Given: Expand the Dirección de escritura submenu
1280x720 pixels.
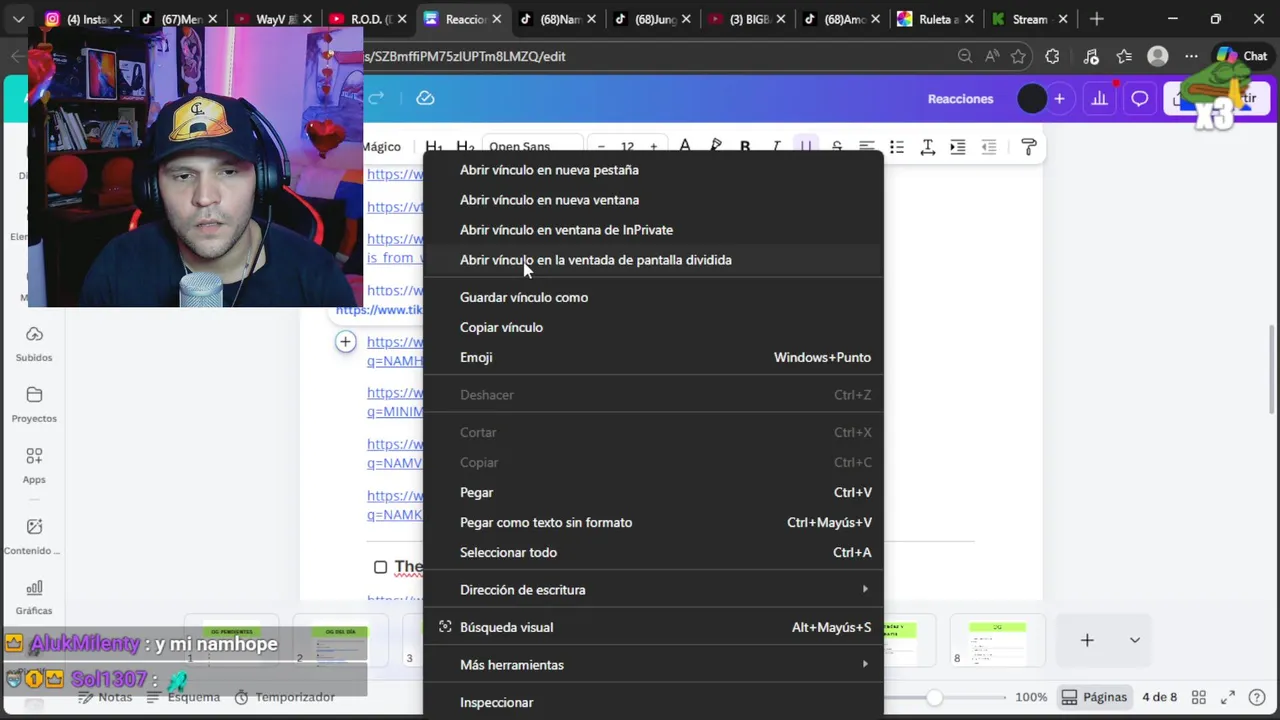Looking at the screenshot, I should [654, 590].
